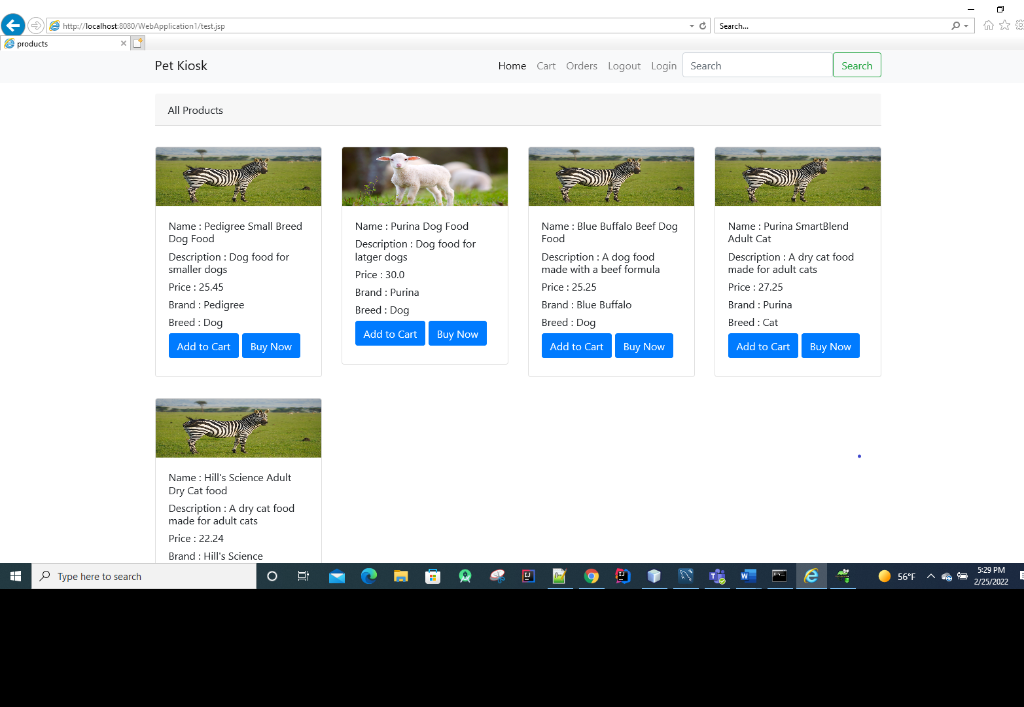Open favorites with the star icon
The width and height of the screenshot is (1024, 707).
1004,25
